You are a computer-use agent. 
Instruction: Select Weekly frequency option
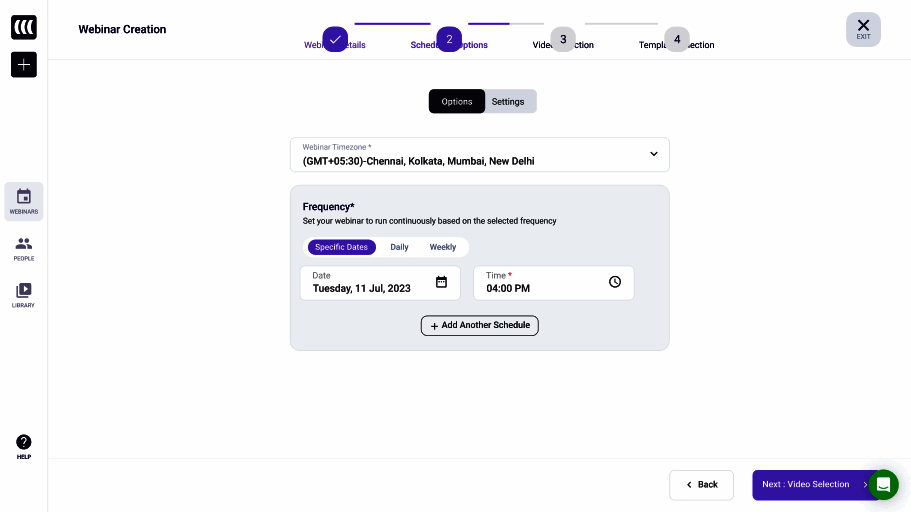tap(443, 247)
